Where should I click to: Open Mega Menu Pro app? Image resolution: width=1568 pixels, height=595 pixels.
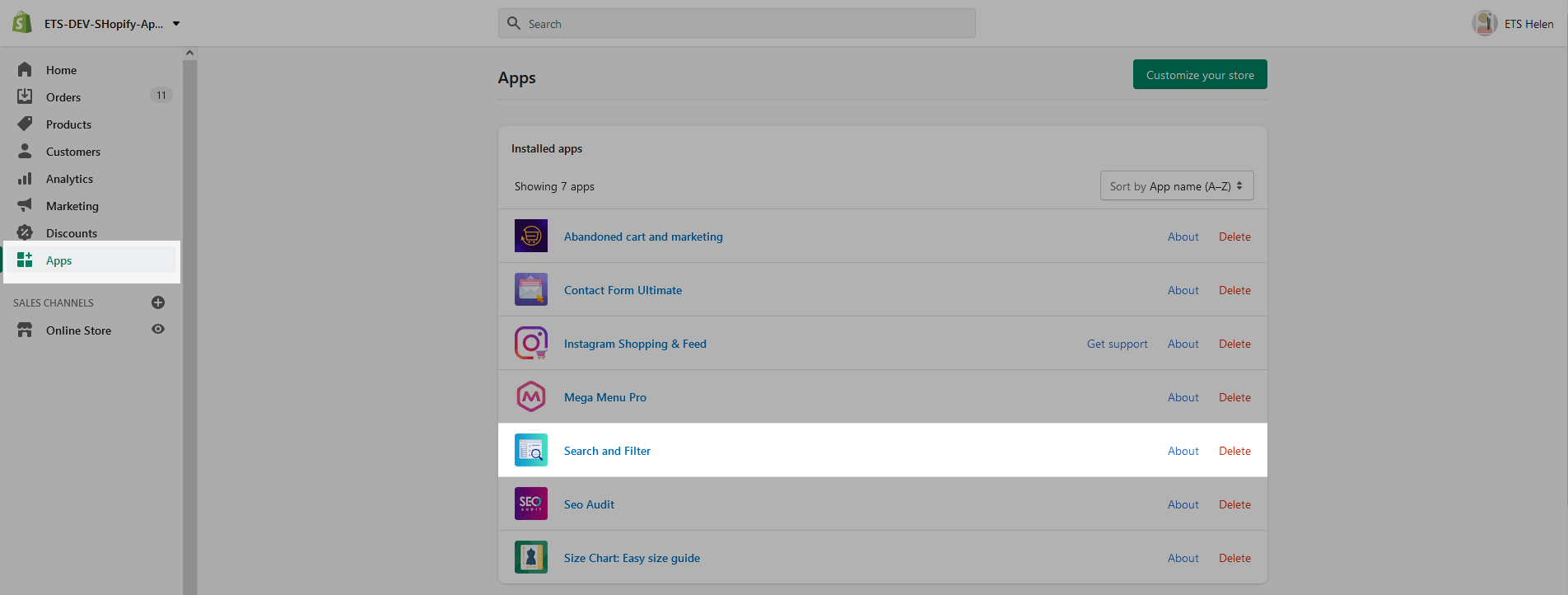[605, 397]
